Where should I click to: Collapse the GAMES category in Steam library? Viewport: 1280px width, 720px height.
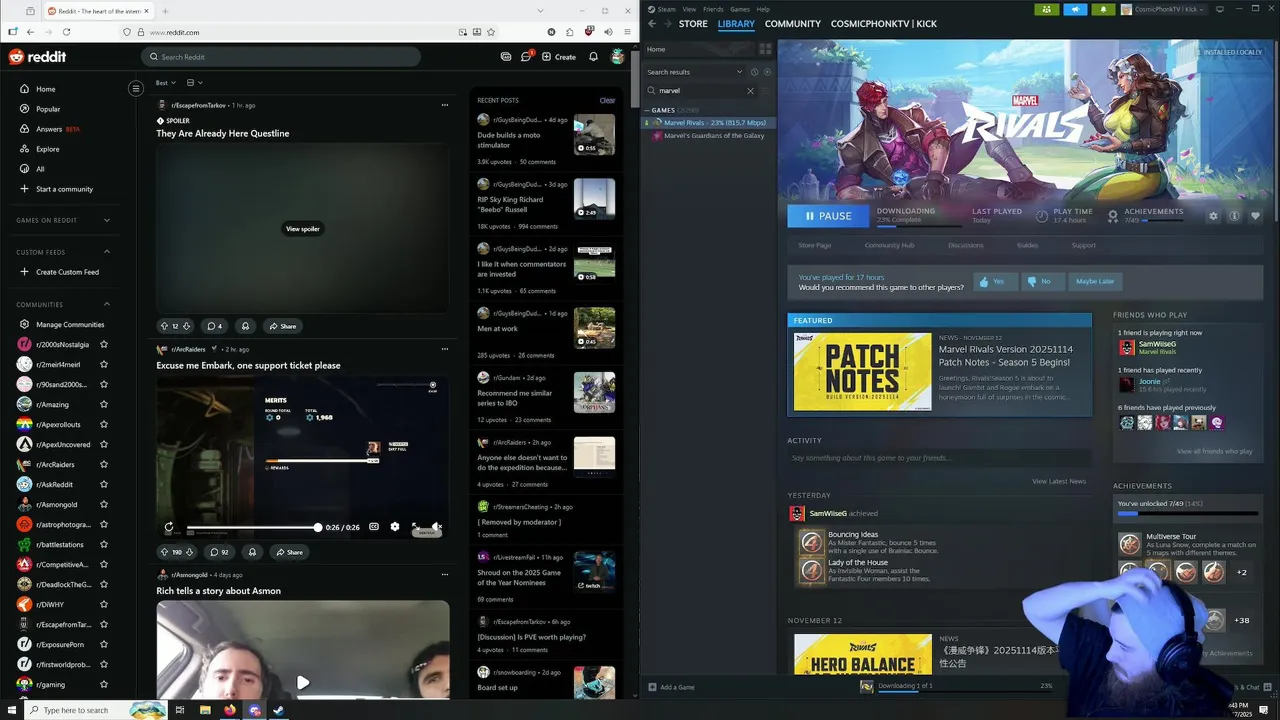tap(647, 110)
